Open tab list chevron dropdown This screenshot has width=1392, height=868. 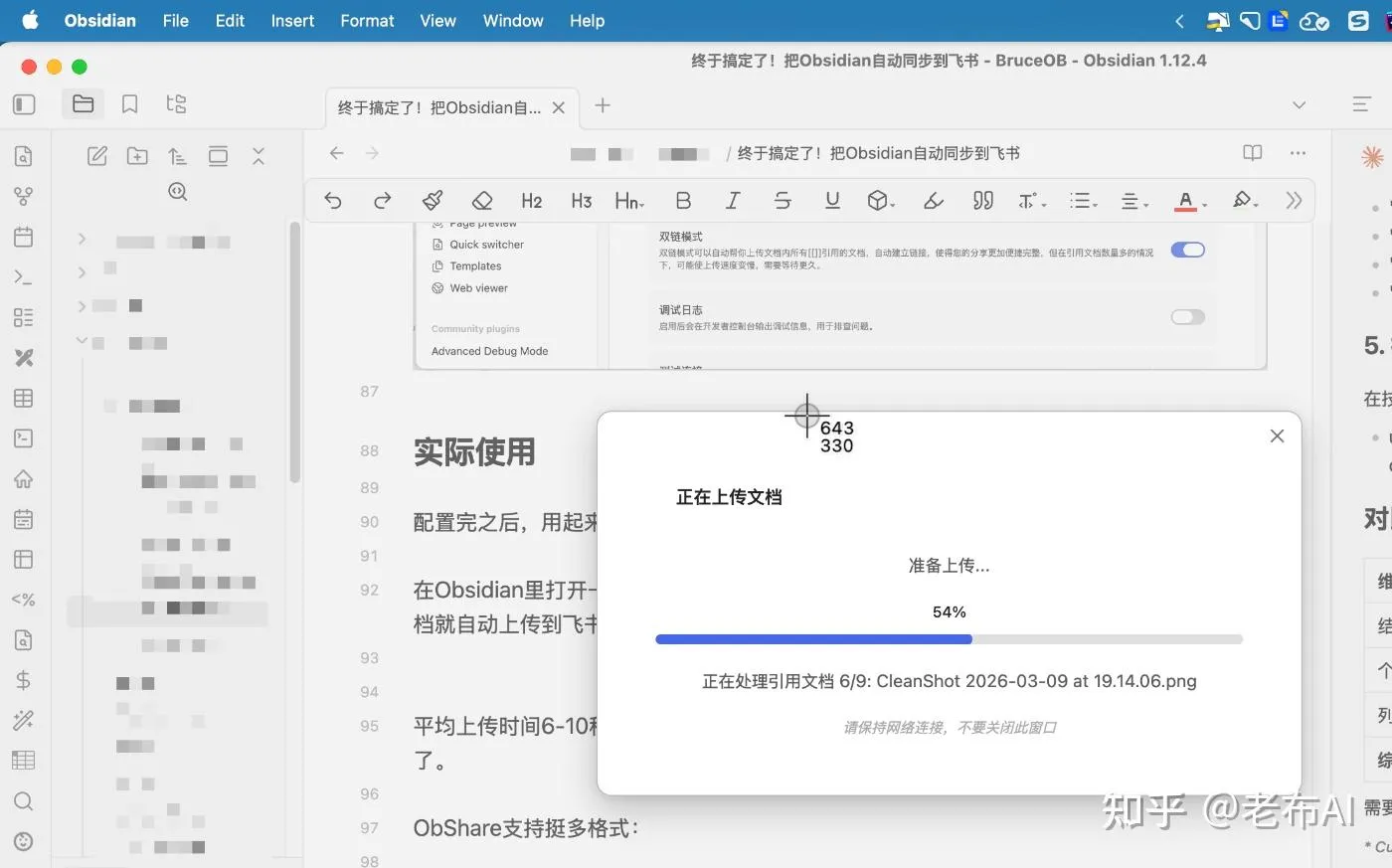tap(1299, 105)
